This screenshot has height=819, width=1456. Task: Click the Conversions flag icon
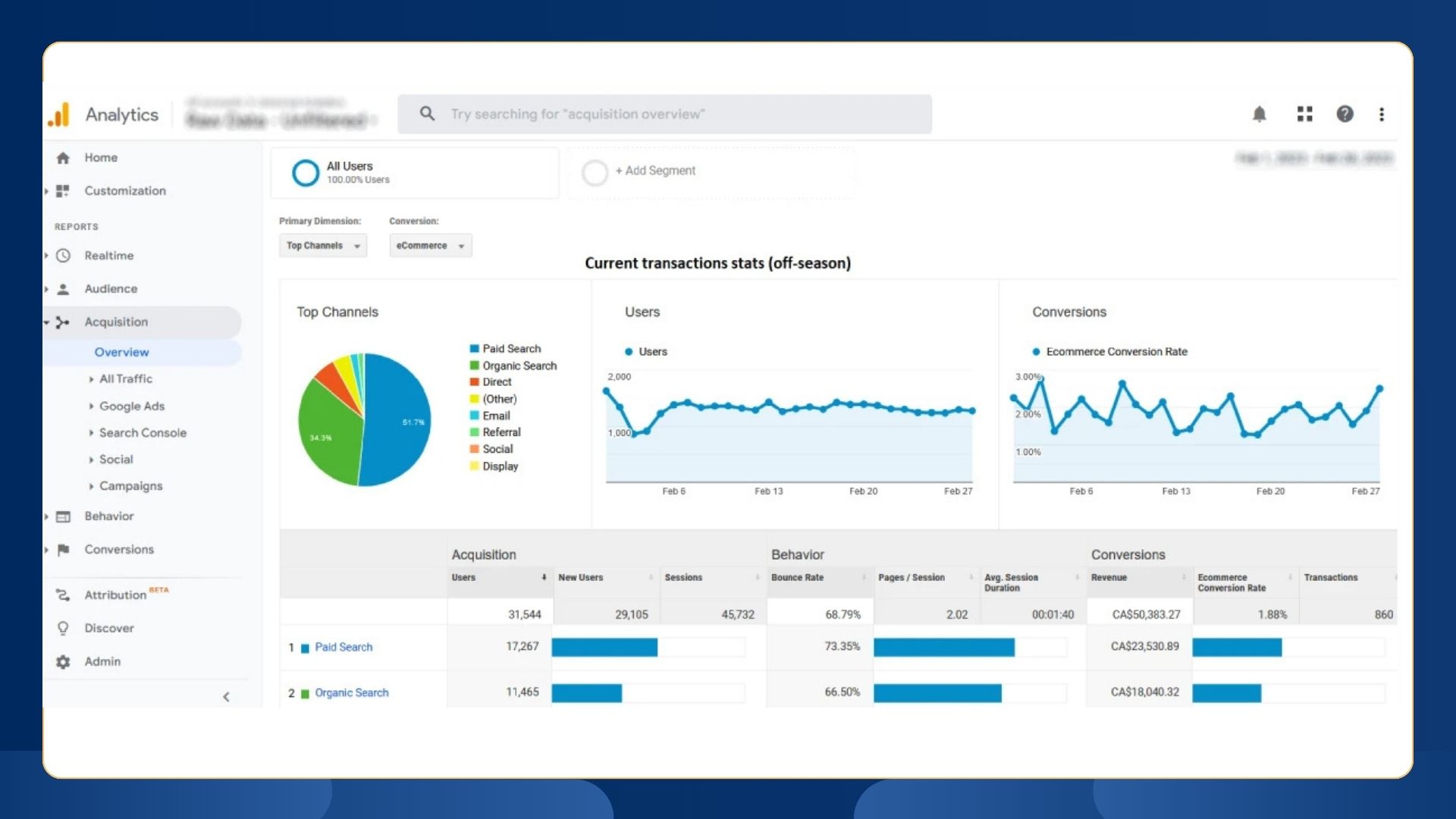[63, 550]
